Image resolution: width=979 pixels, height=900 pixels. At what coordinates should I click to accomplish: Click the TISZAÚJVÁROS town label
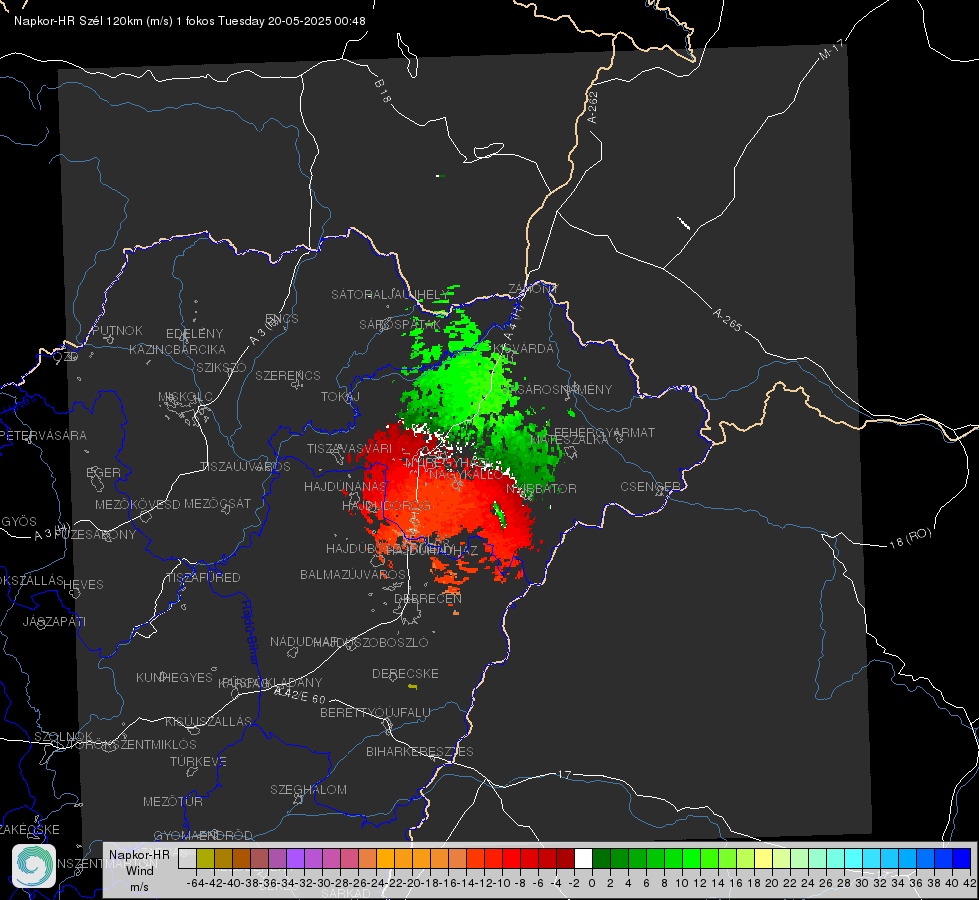(x=245, y=467)
